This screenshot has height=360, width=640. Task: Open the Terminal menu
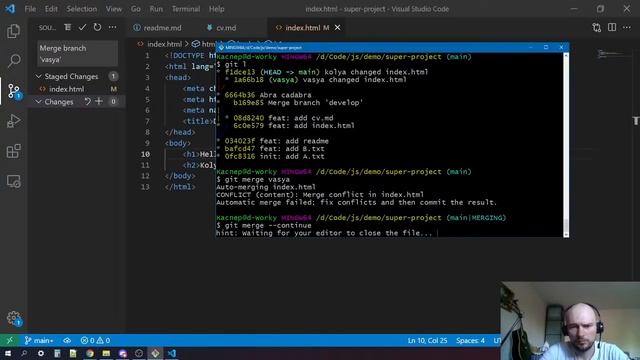click(x=186, y=9)
